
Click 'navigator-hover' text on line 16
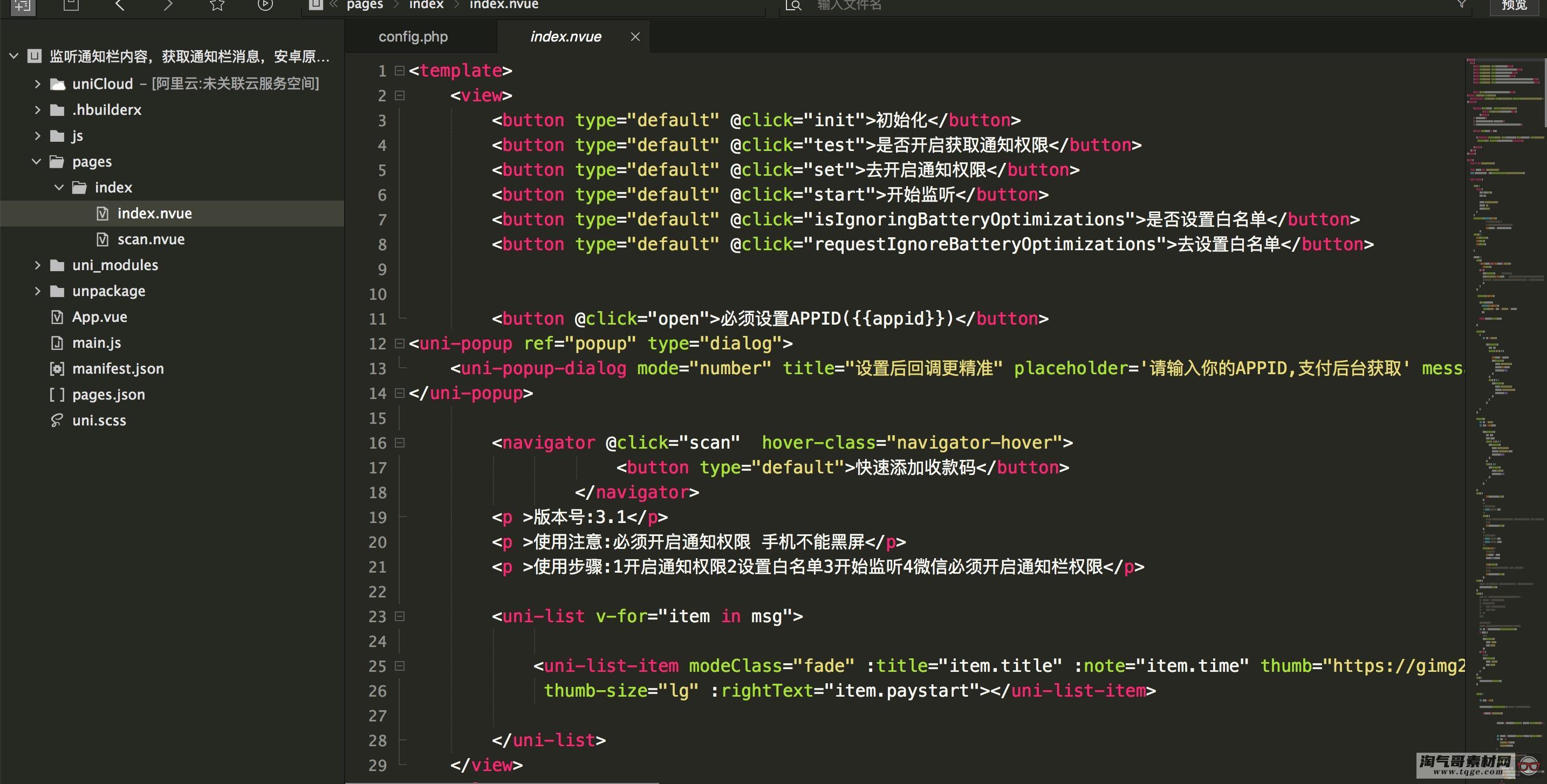974,443
